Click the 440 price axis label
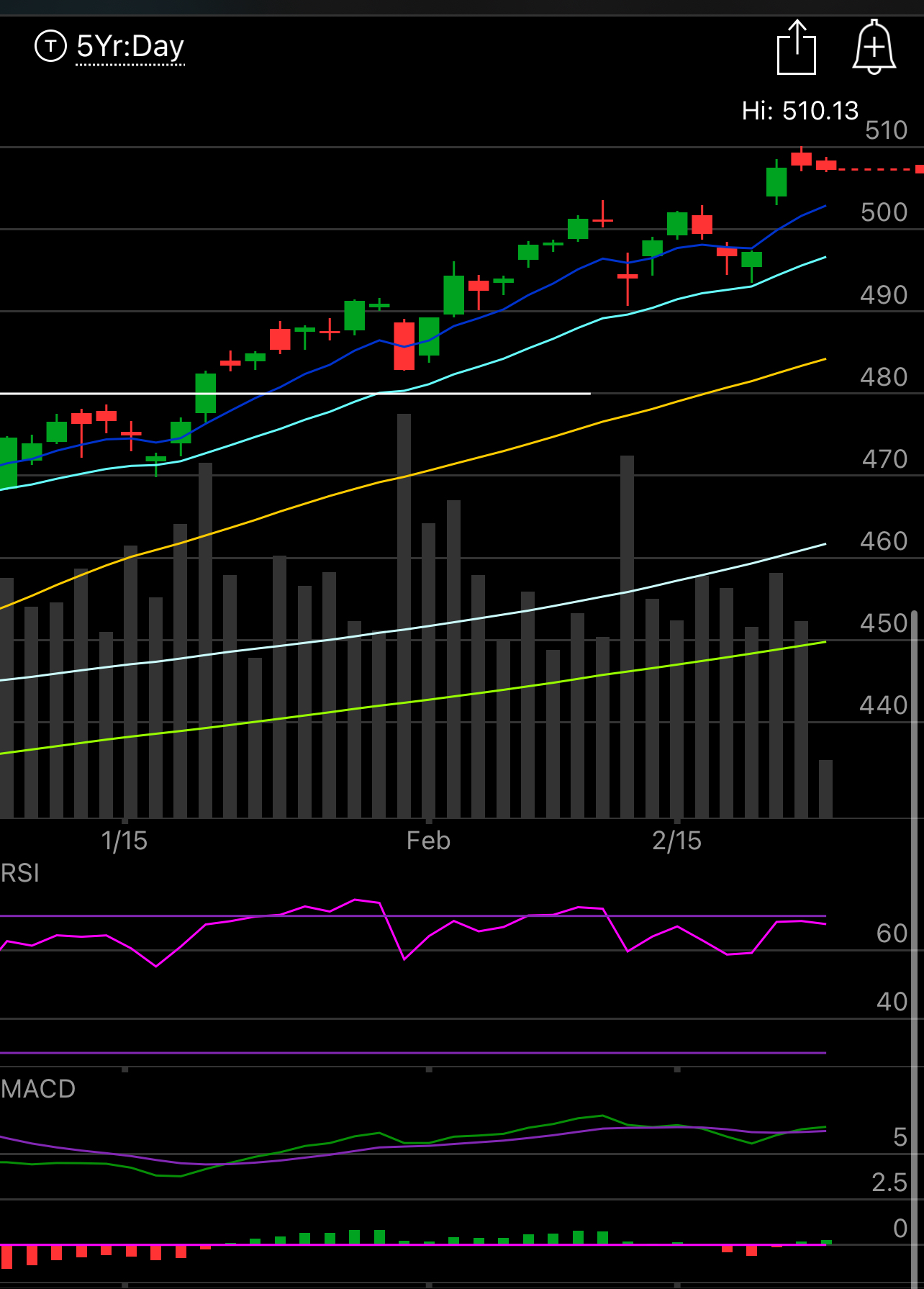 click(x=884, y=705)
